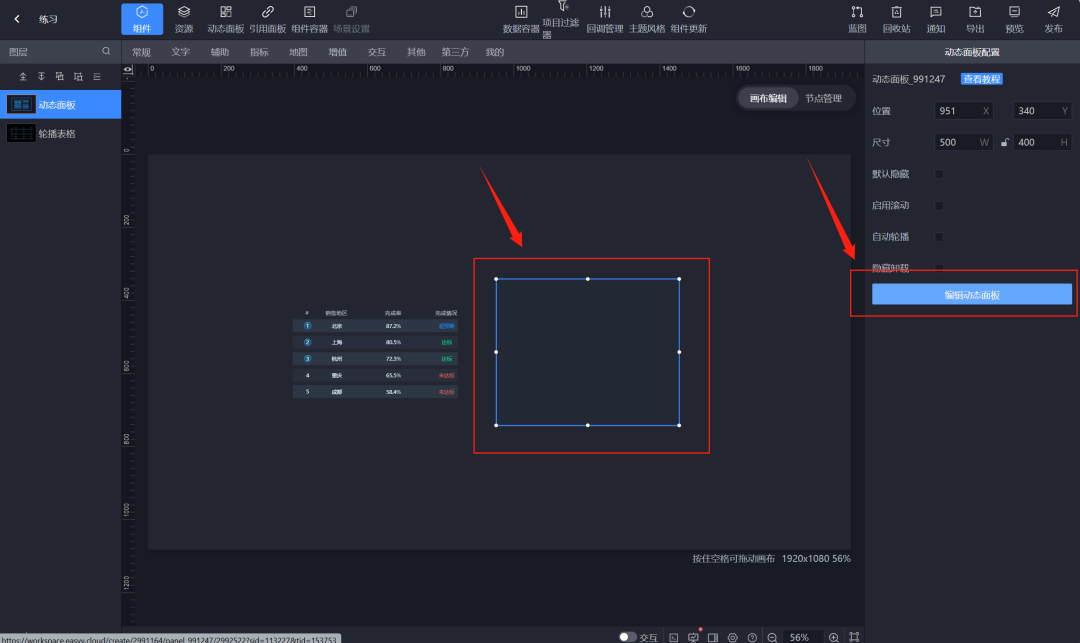Viewport: 1080px width, 643px height.
Task: Open the 预览 preview
Action: pos(1014,19)
